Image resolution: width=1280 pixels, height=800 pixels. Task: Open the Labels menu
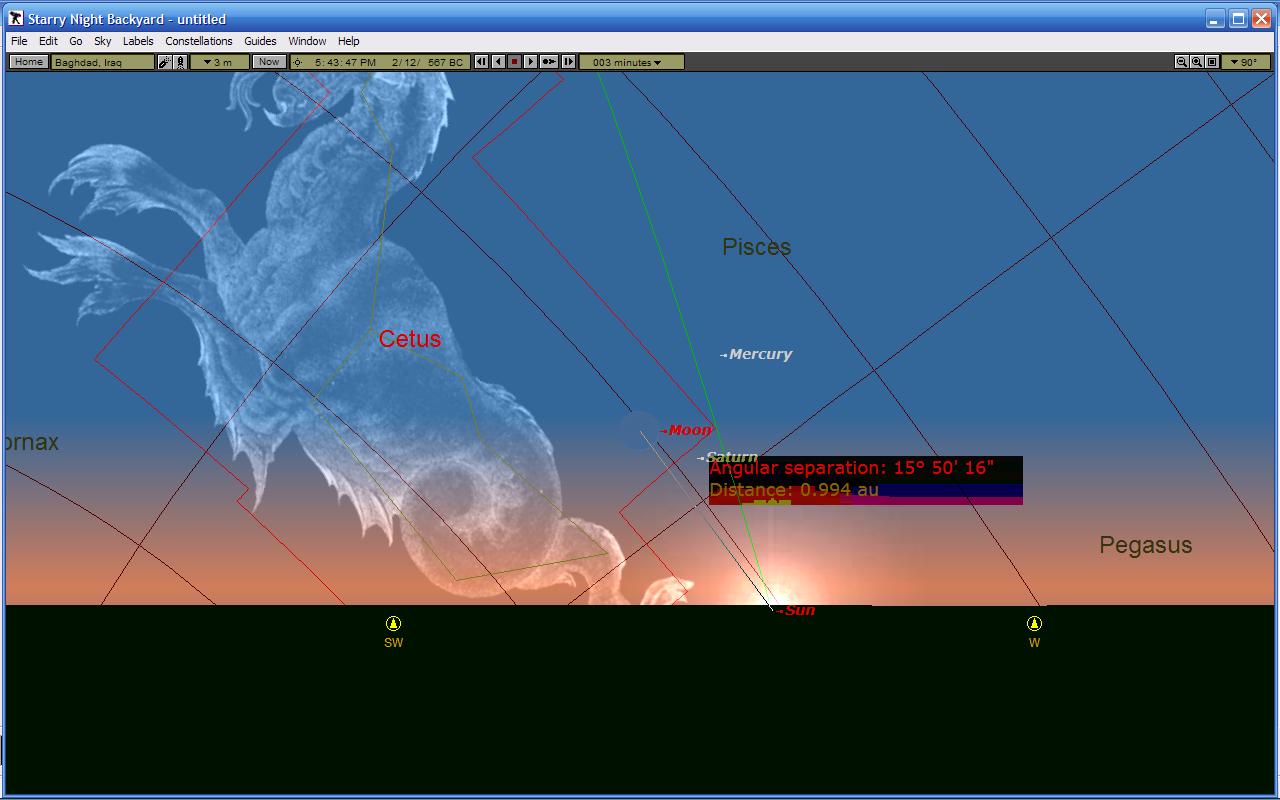click(138, 41)
